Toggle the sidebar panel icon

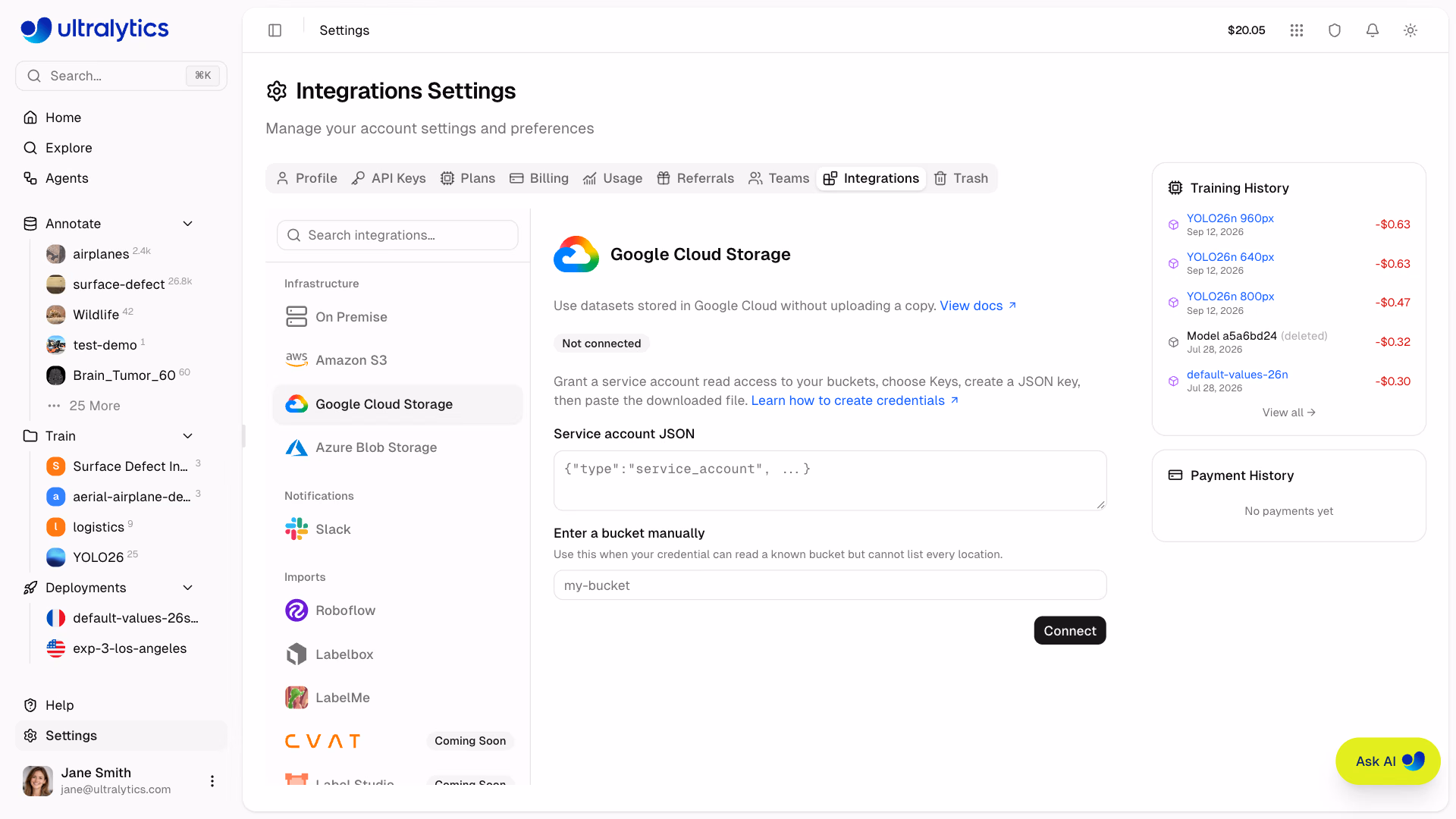pos(275,30)
